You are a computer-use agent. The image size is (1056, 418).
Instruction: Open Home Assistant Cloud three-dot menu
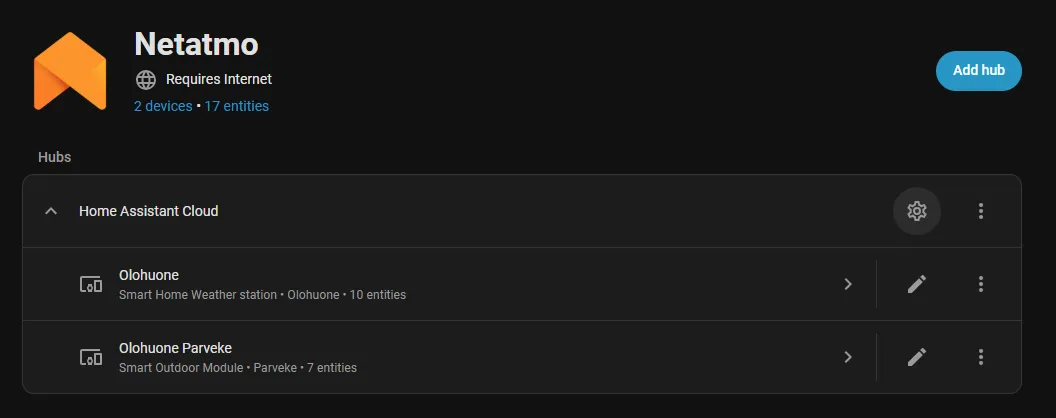[x=981, y=211]
